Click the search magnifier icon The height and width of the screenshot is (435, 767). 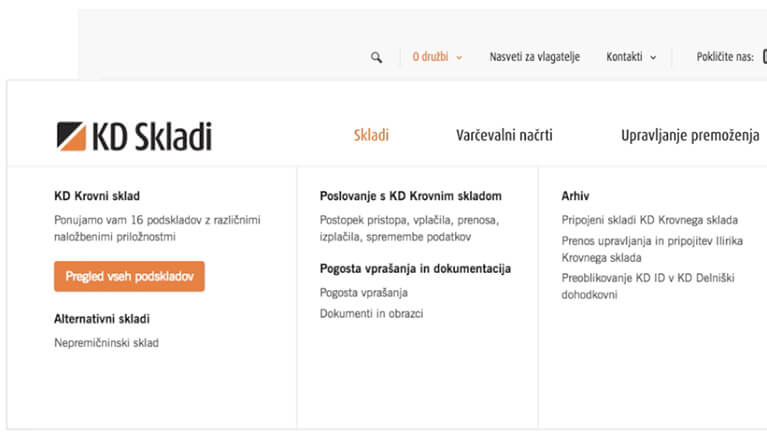377,58
